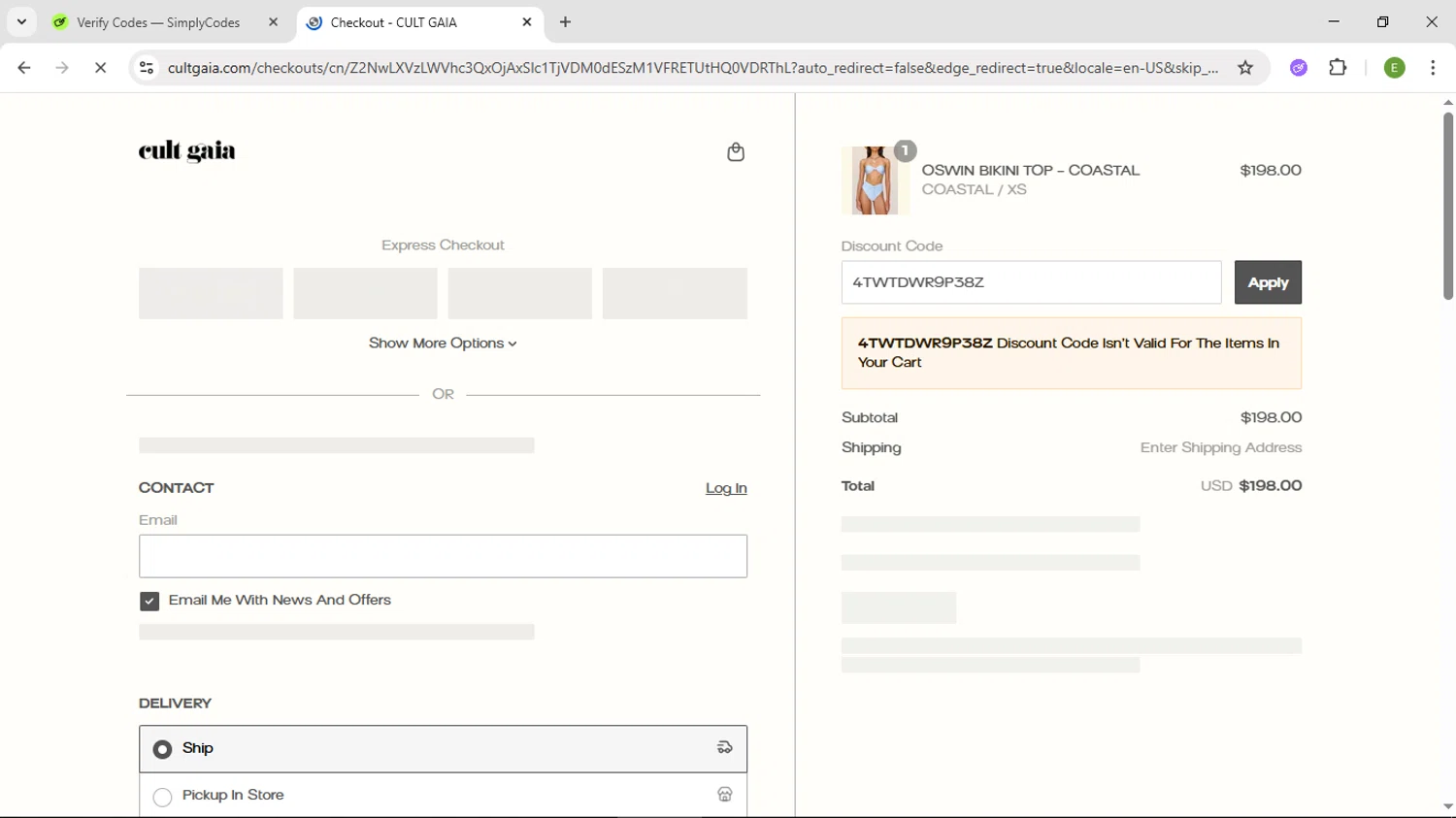This screenshot has height=818, width=1456.
Task: Go back to the previous page
Action: [24, 68]
